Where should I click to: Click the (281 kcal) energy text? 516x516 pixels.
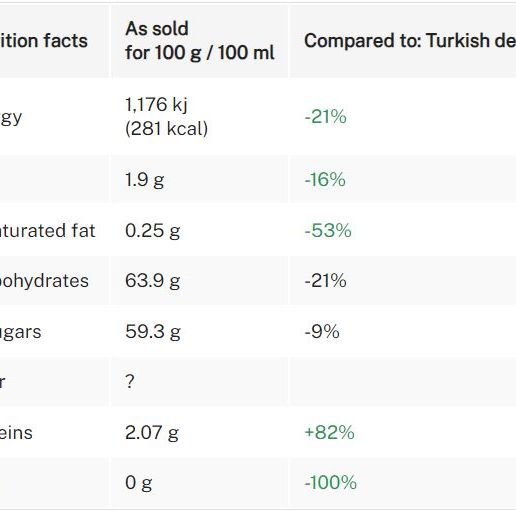point(166,129)
